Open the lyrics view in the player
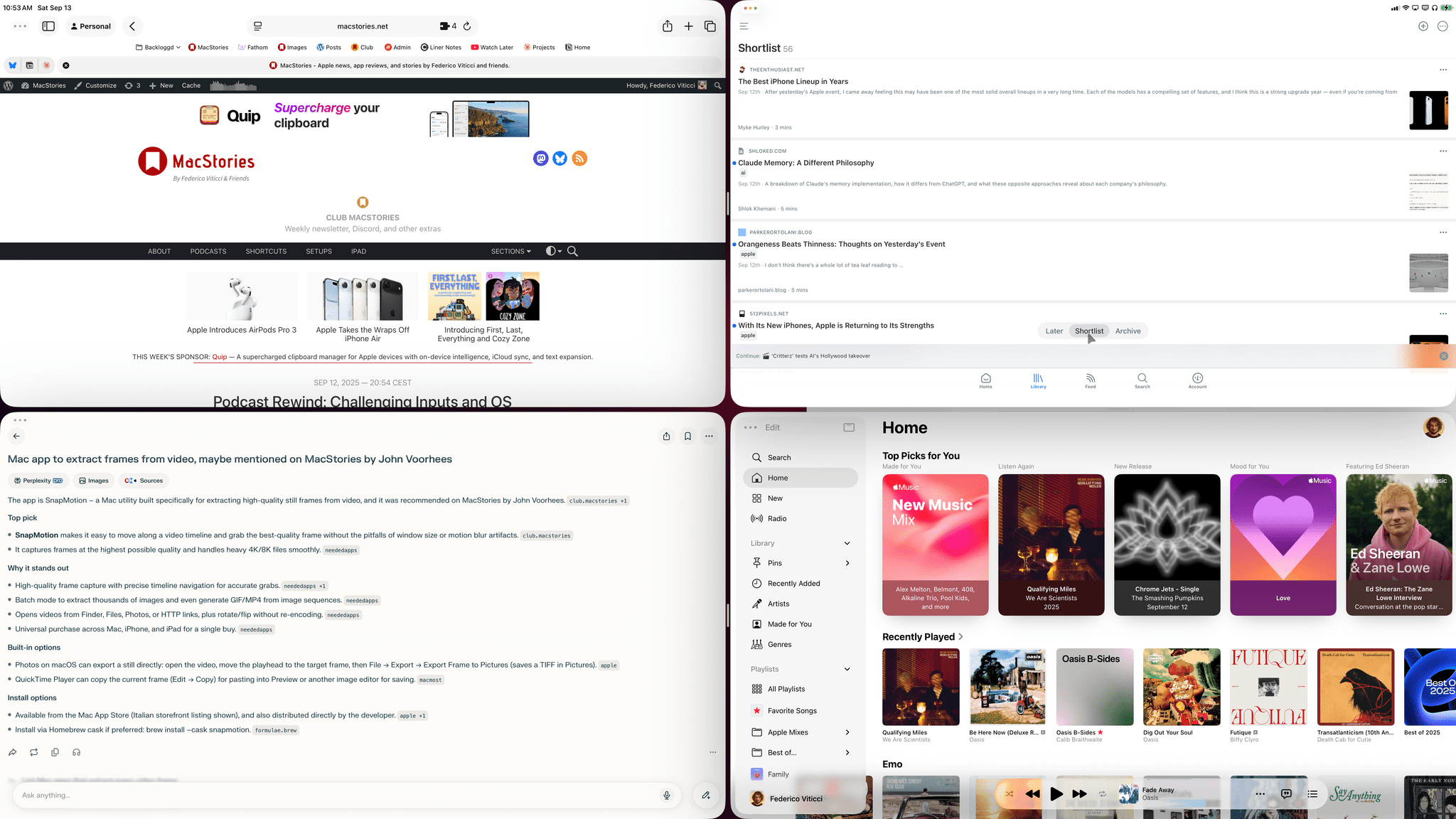This screenshot has width=1456, height=819. pyautogui.click(x=1286, y=794)
